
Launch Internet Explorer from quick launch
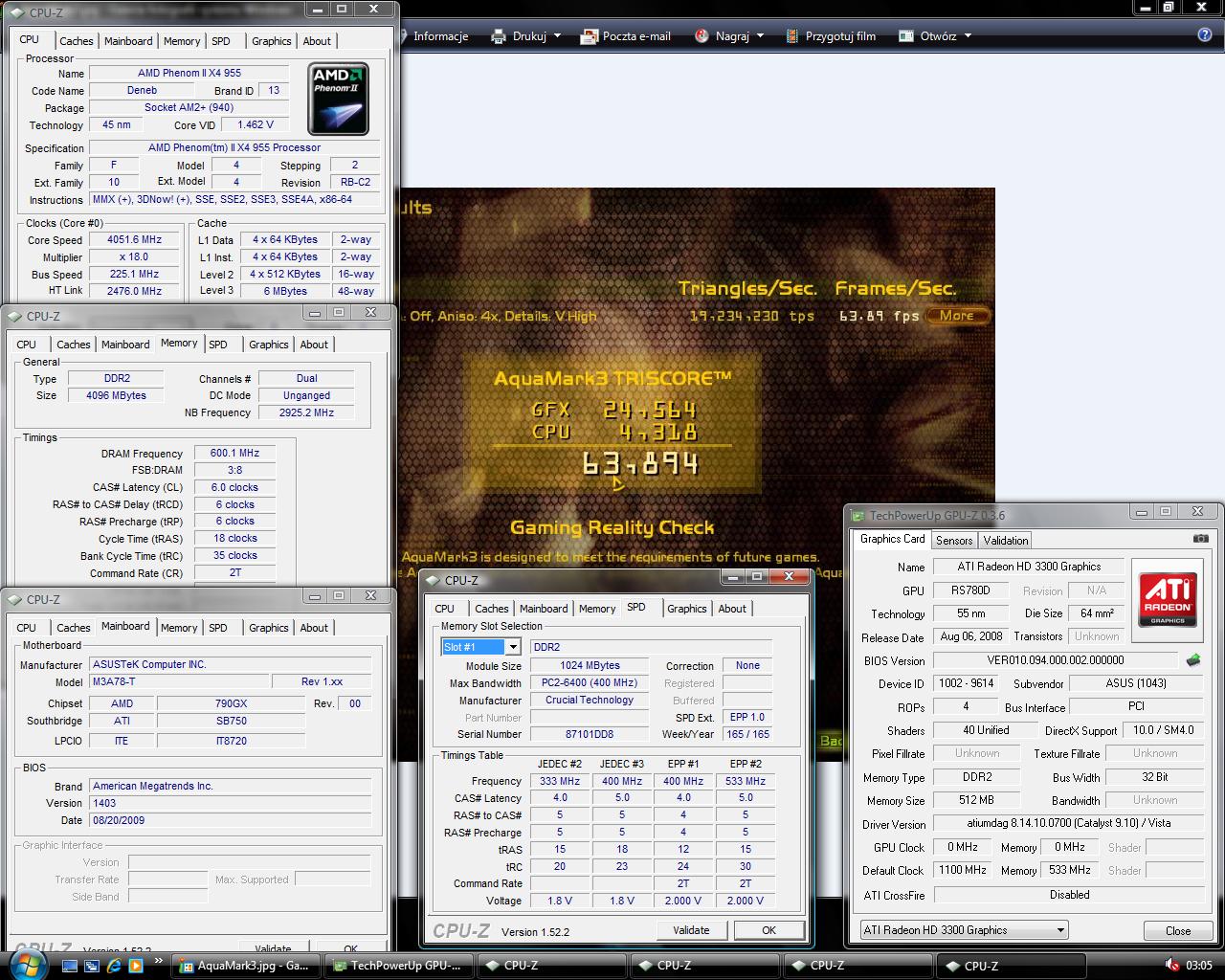click(x=114, y=966)
